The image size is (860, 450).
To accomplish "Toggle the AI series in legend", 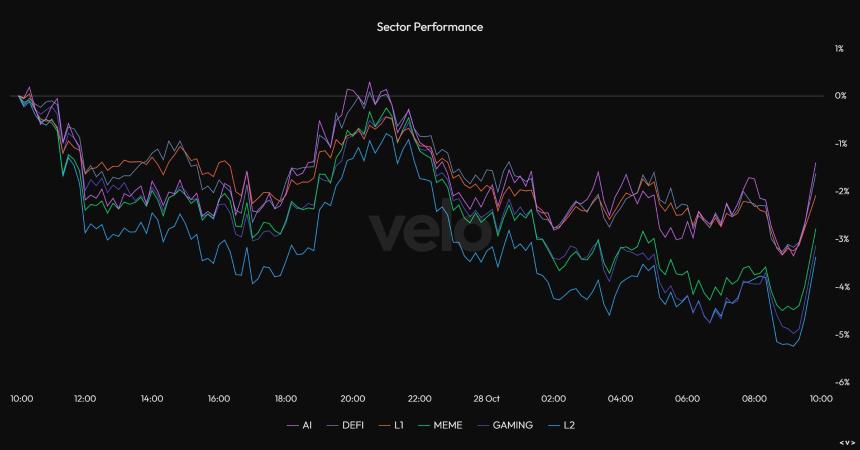I will click(x=308, y=425).
